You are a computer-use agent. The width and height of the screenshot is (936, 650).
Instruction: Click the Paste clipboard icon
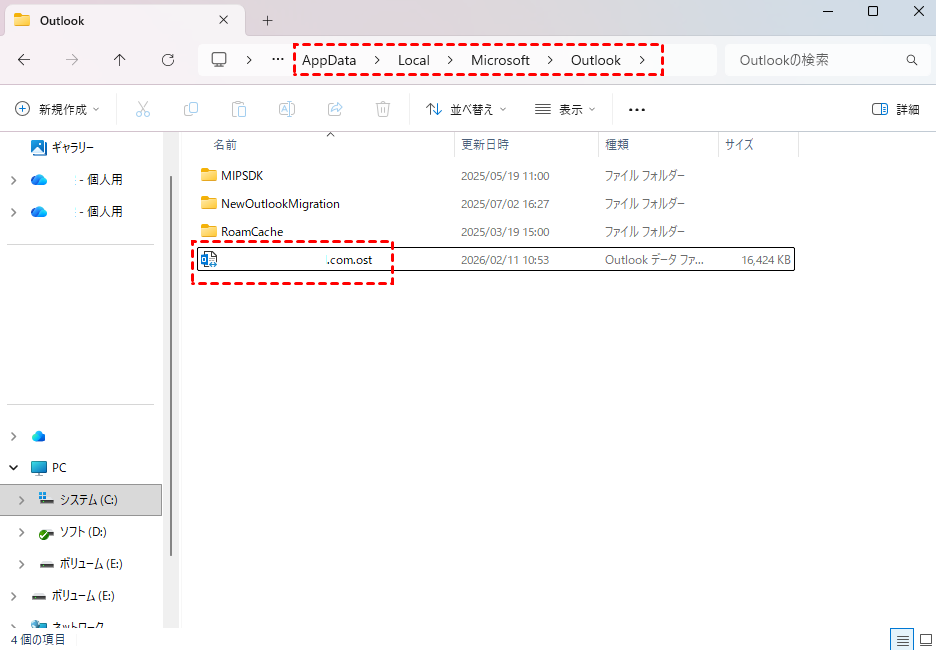[x=239, y=109]
